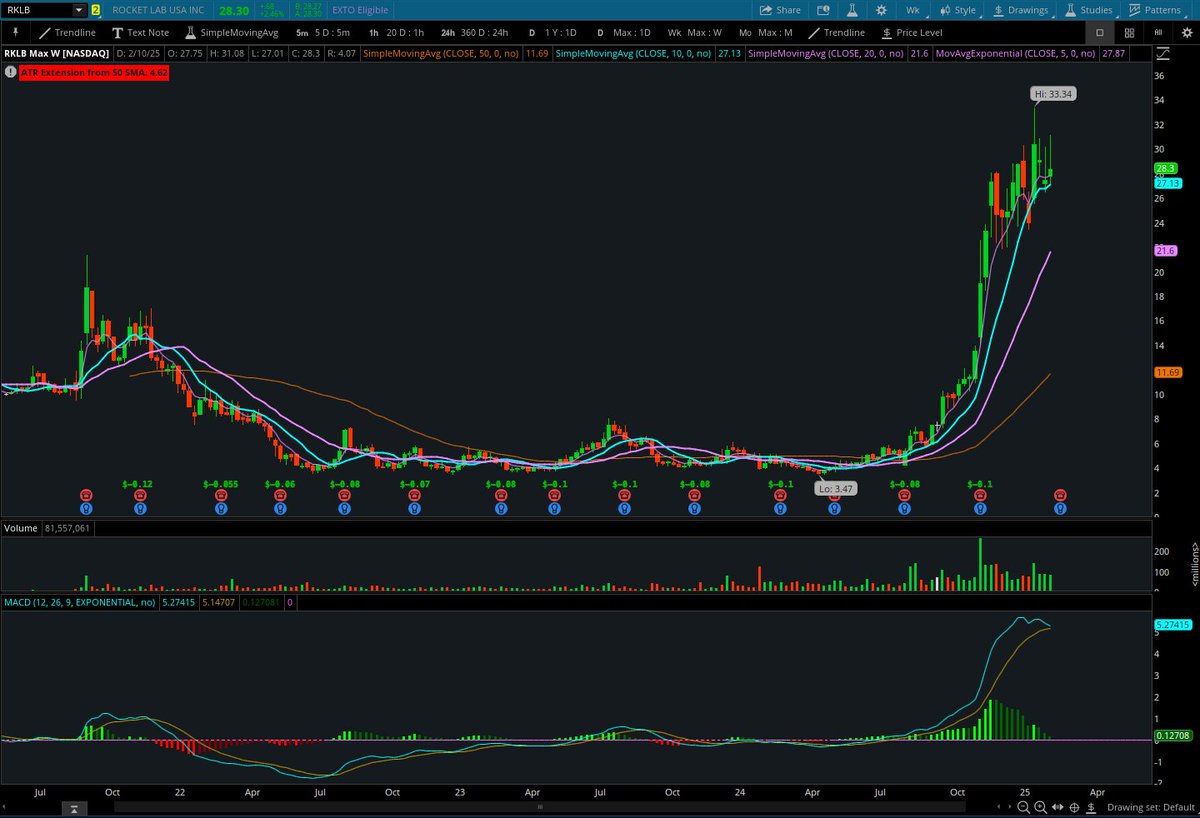Switch to Max : 1D timeframe
This screenshot has height=818, width=1200.
pos(624,32)
